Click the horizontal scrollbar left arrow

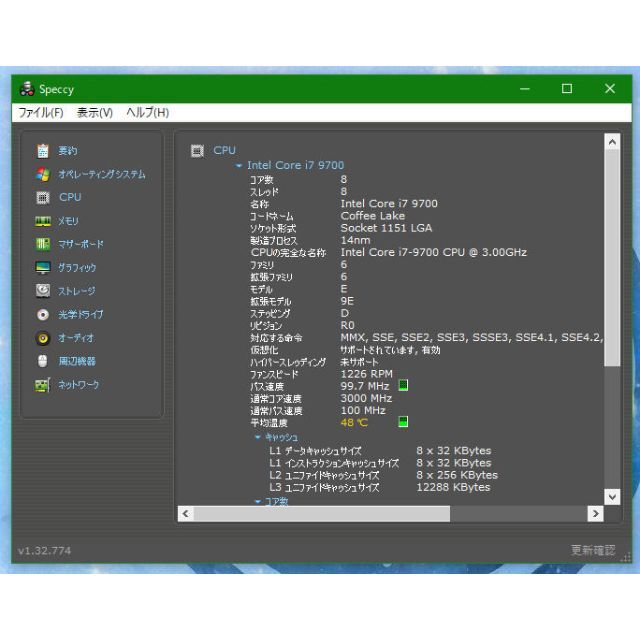[186, 513]
